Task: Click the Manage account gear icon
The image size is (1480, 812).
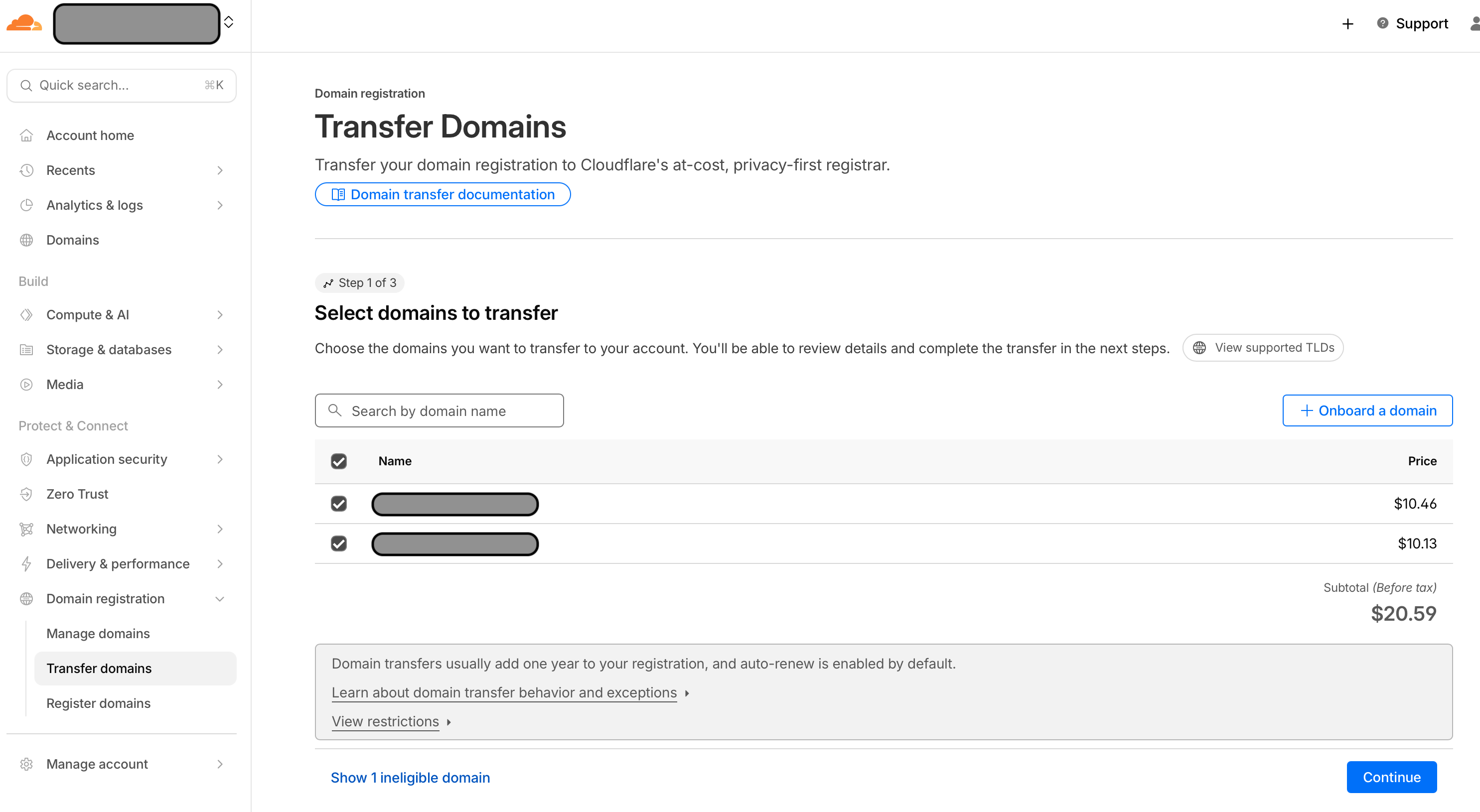Action: tap(26, 764)
